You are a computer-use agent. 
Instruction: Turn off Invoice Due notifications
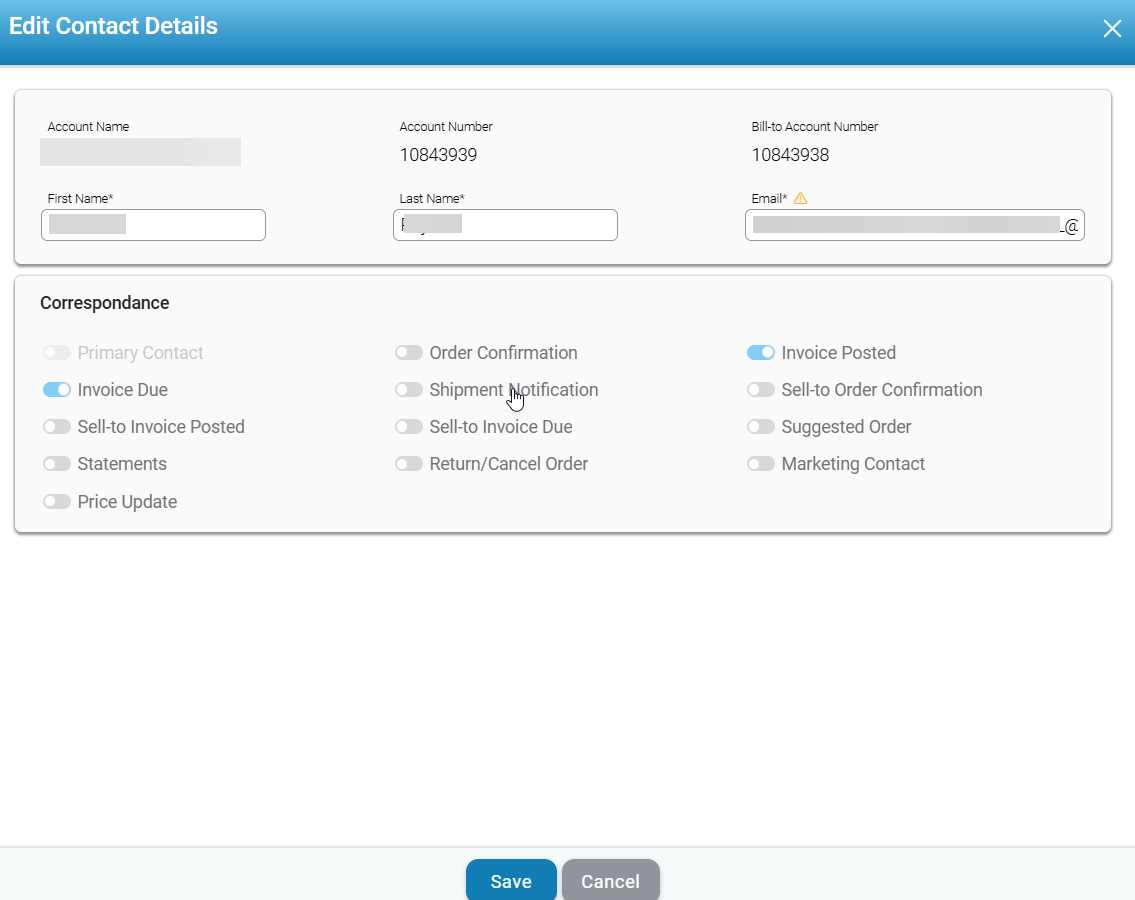[x=57, y=390]
